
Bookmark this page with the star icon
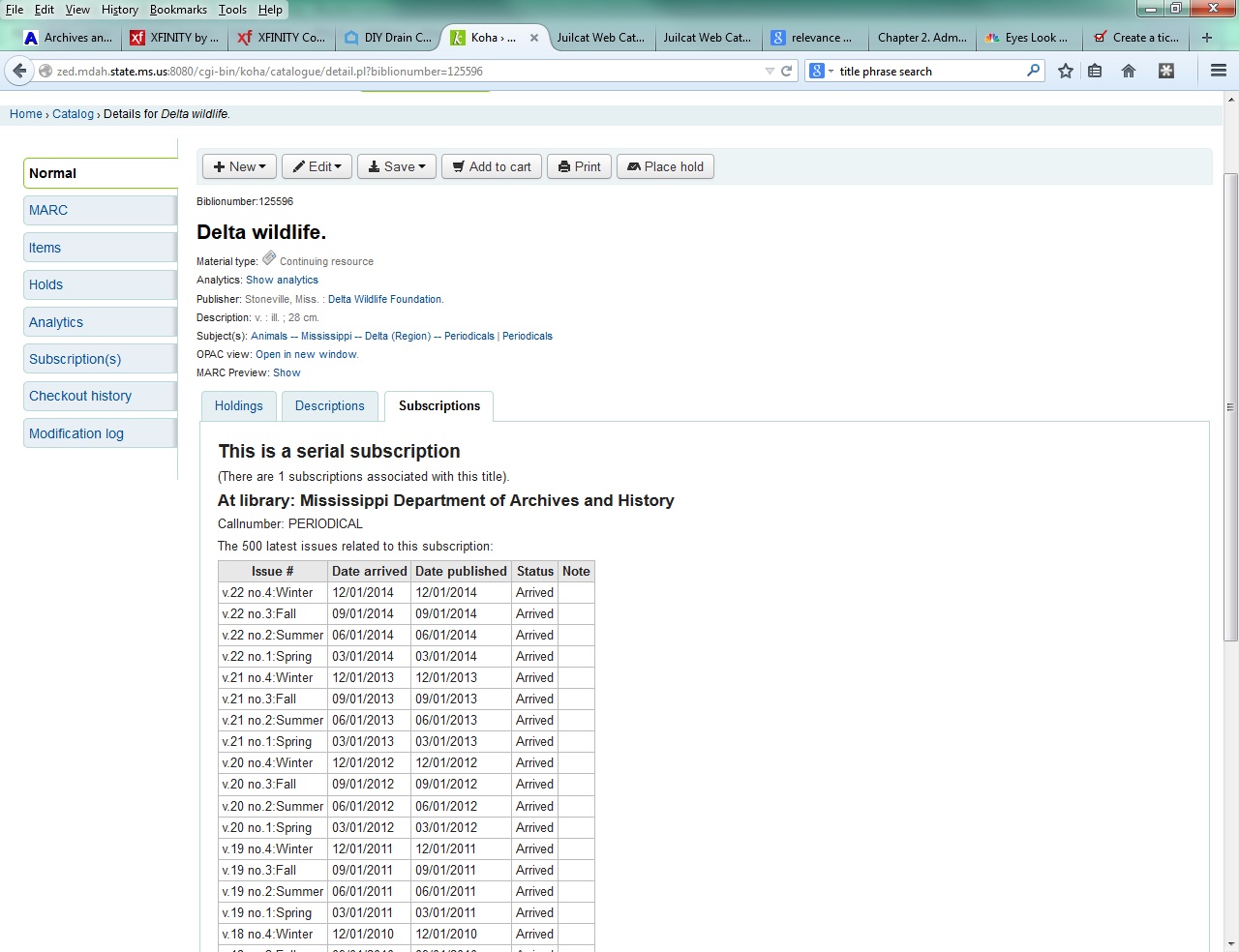[1066, 71]
